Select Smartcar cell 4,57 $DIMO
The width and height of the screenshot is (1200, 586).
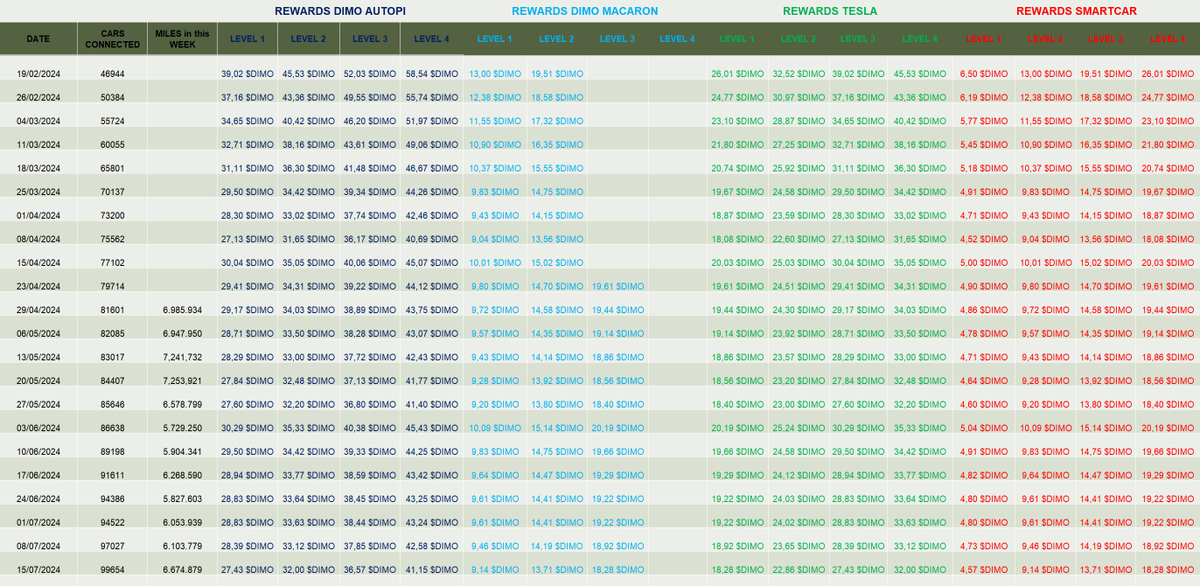[983, 569]
